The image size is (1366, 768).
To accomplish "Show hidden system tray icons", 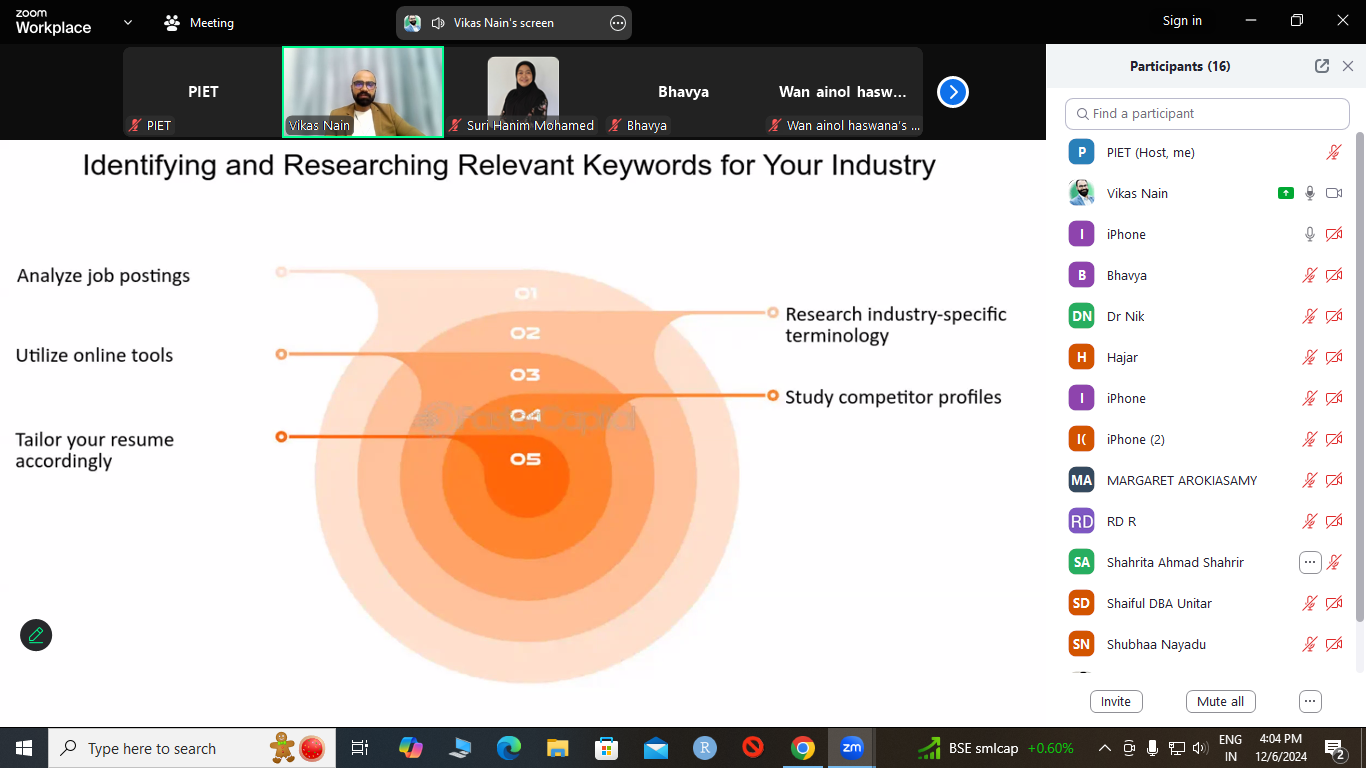I will tap(1105, 748).
